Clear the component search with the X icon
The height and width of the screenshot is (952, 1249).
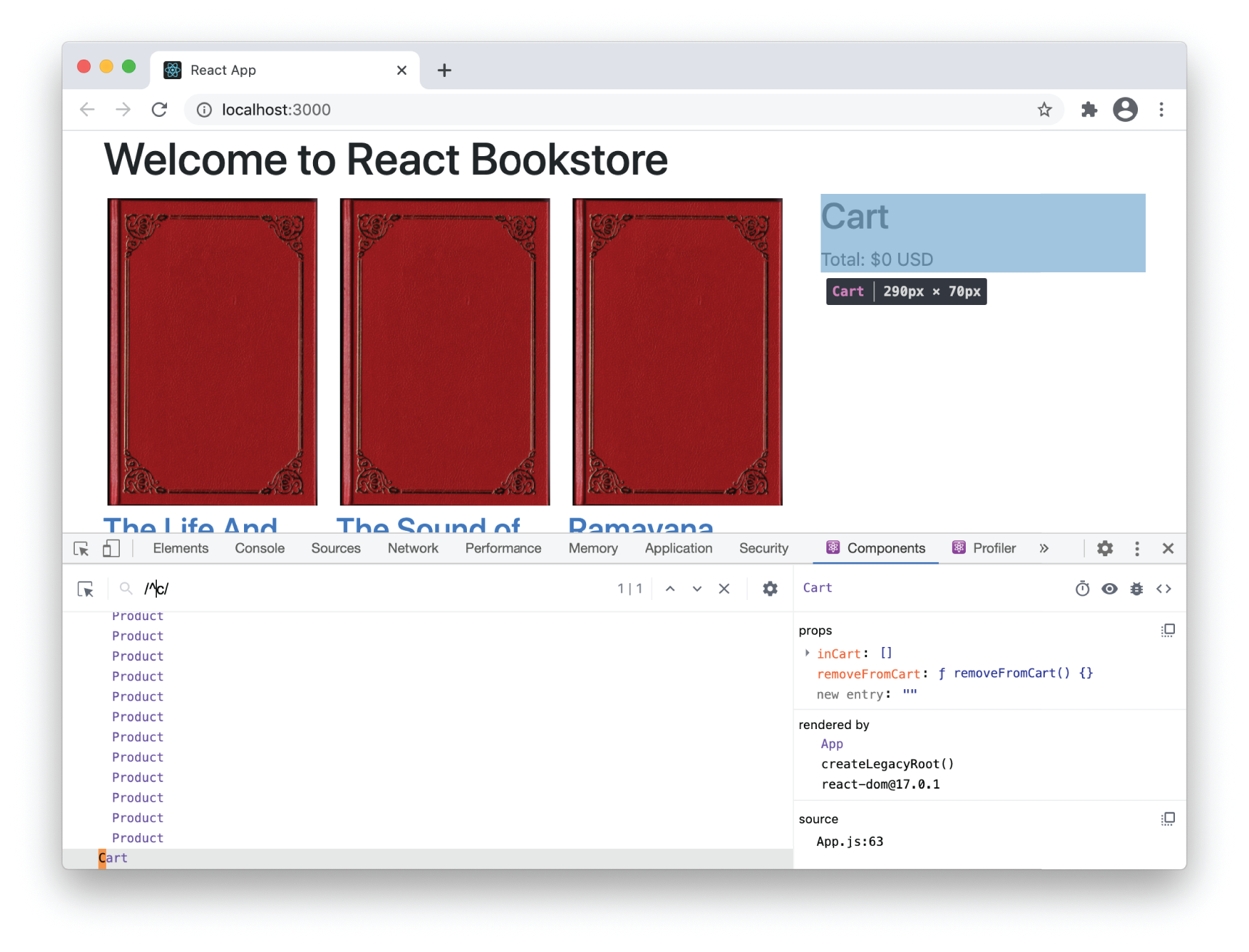[724, 589]
